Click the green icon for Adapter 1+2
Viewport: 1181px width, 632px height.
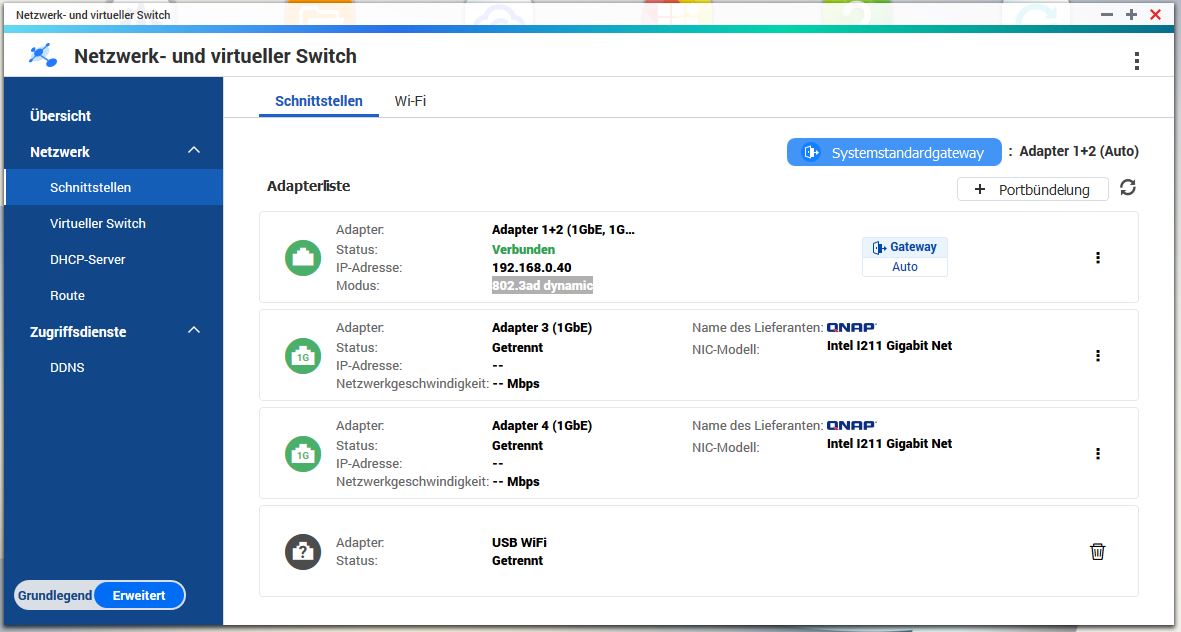[303, 258]
